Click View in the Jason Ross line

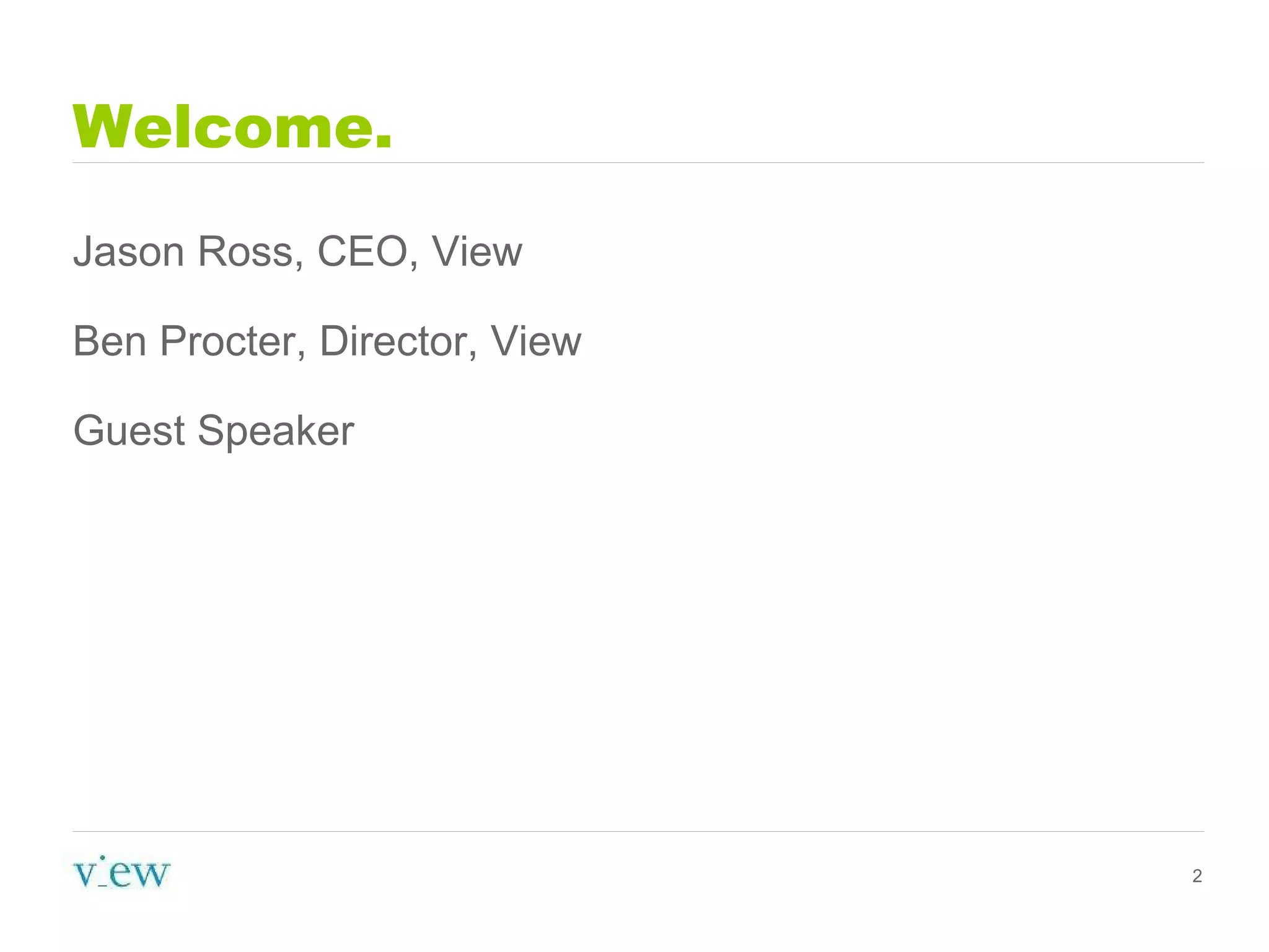(x=477, y=251)
